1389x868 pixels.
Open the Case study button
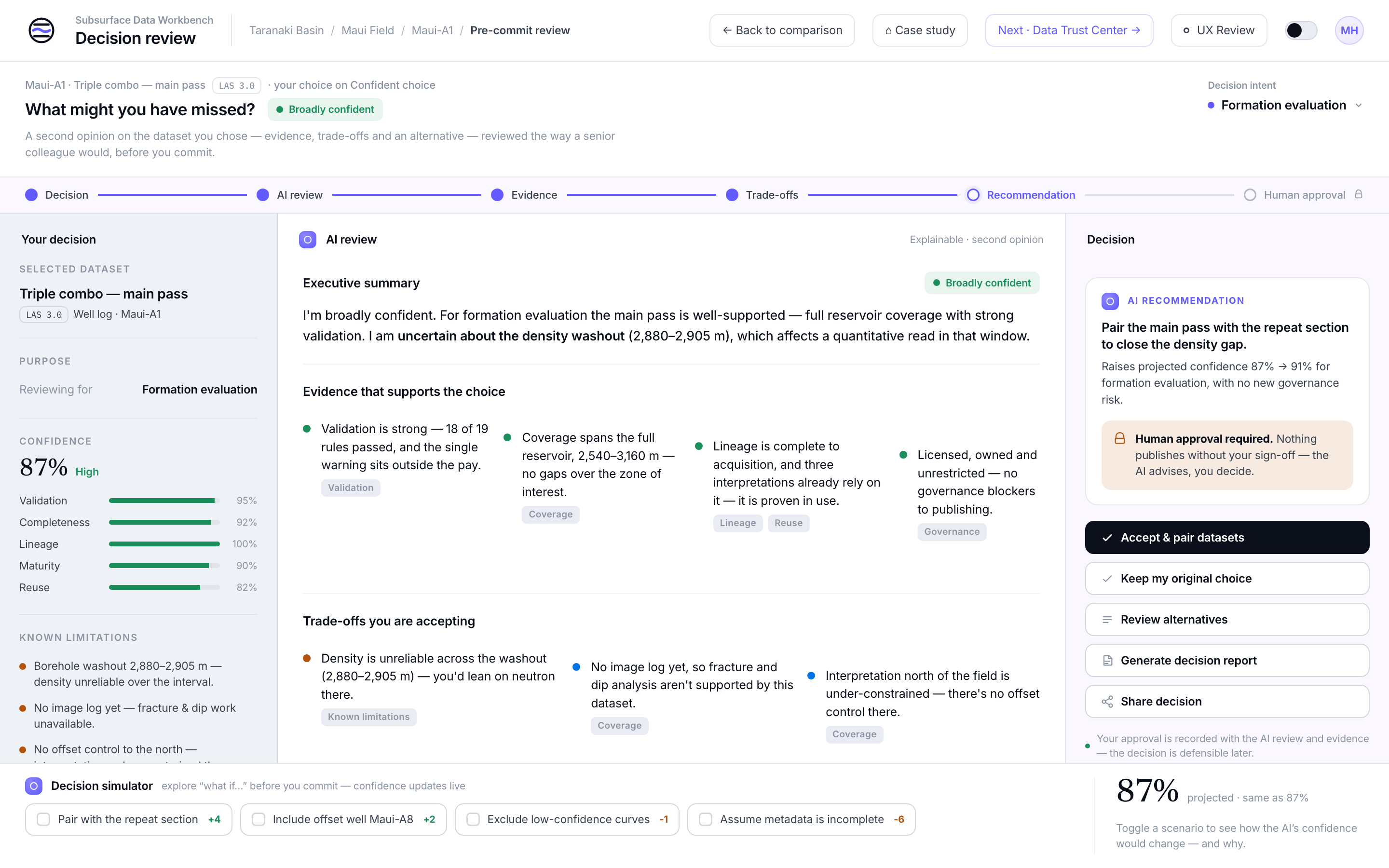(920, 30)
